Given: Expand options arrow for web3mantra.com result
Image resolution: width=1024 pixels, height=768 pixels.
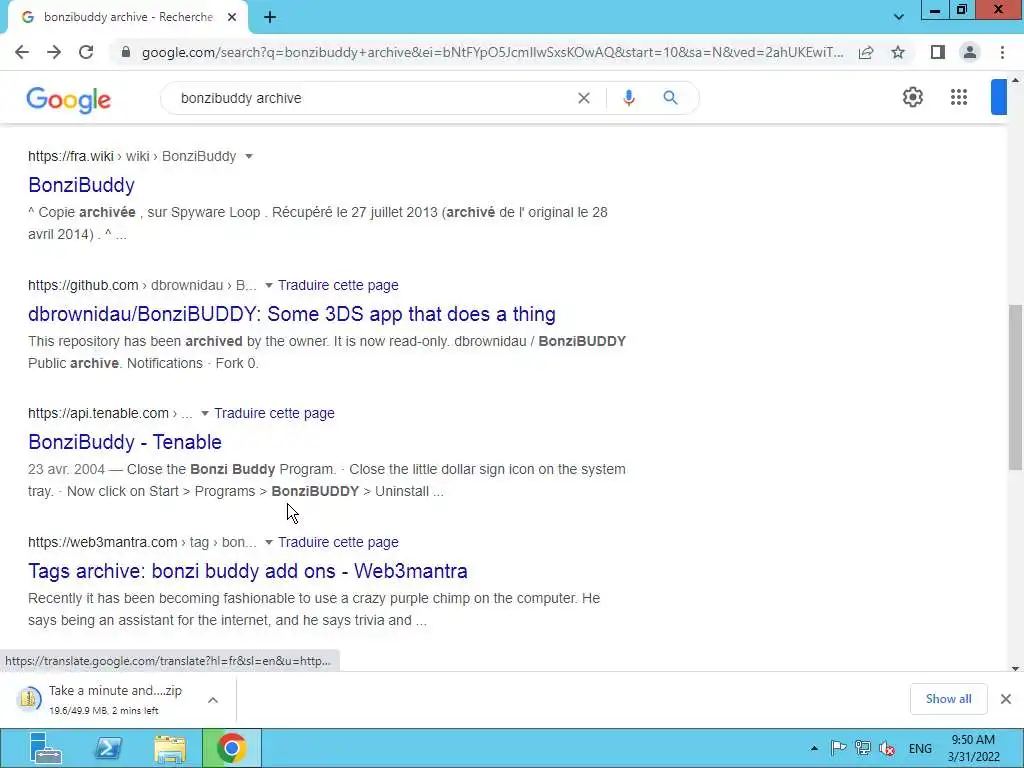Looking at the screenshot, I should (x=268, y=542).
